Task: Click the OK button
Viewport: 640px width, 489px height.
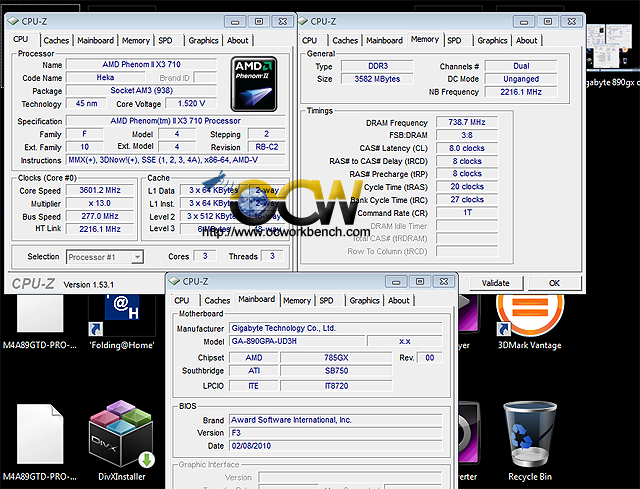Action: [554, 283]
